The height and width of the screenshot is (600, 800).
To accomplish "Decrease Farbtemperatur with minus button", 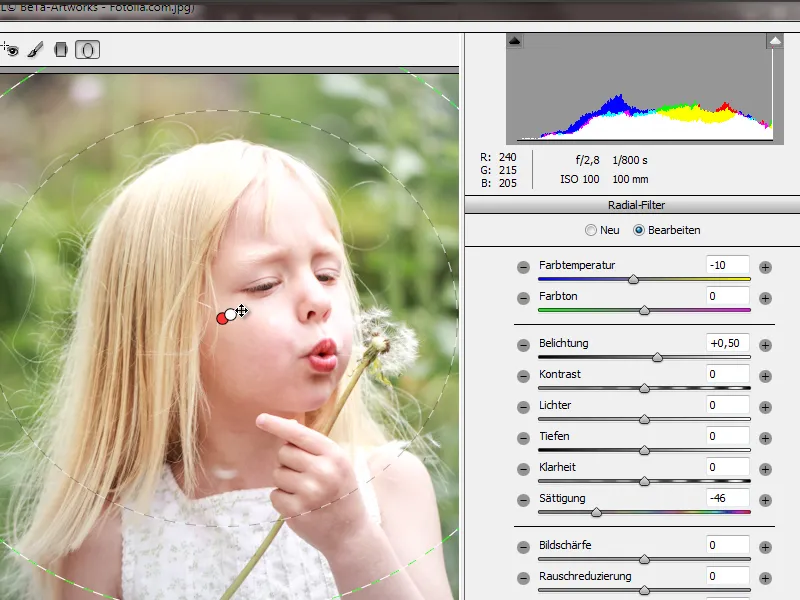I will [523, 267].
